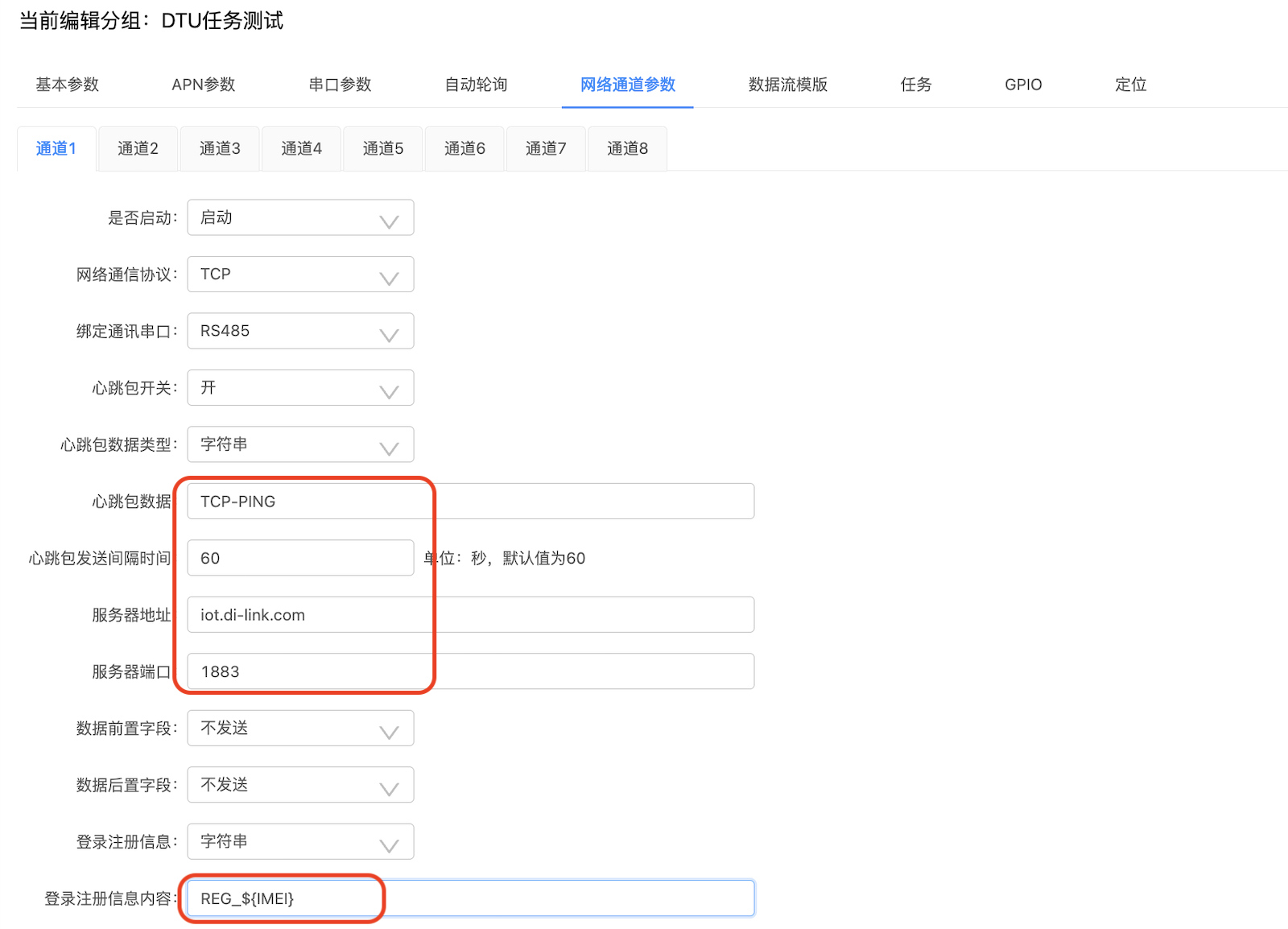Image resolution: width=1288 pixels, height=929 pixels.
Task: Click the 数据后置字段 label
Action: 126,785
